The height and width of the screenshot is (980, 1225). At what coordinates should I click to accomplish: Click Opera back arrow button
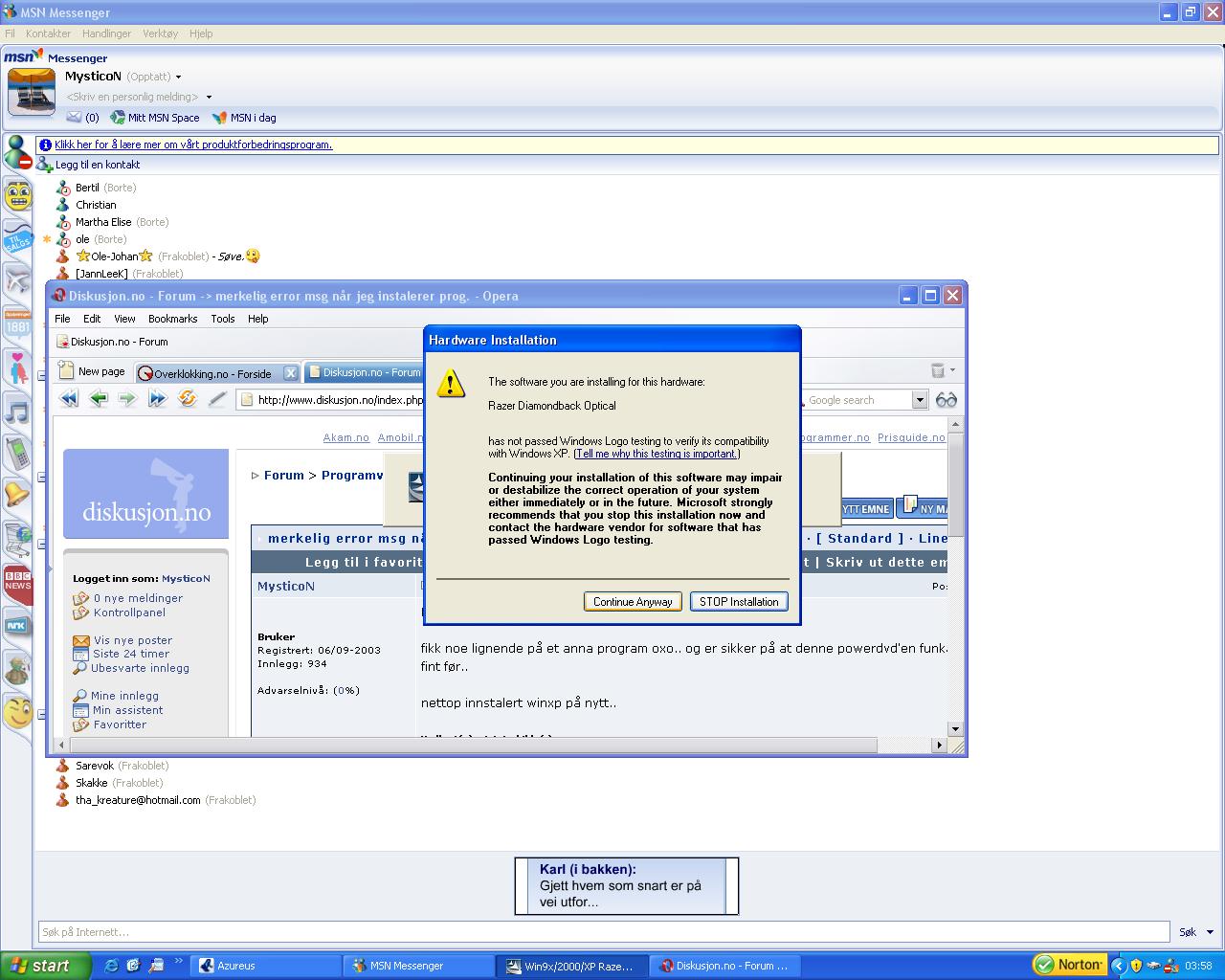tap(99, 399)
